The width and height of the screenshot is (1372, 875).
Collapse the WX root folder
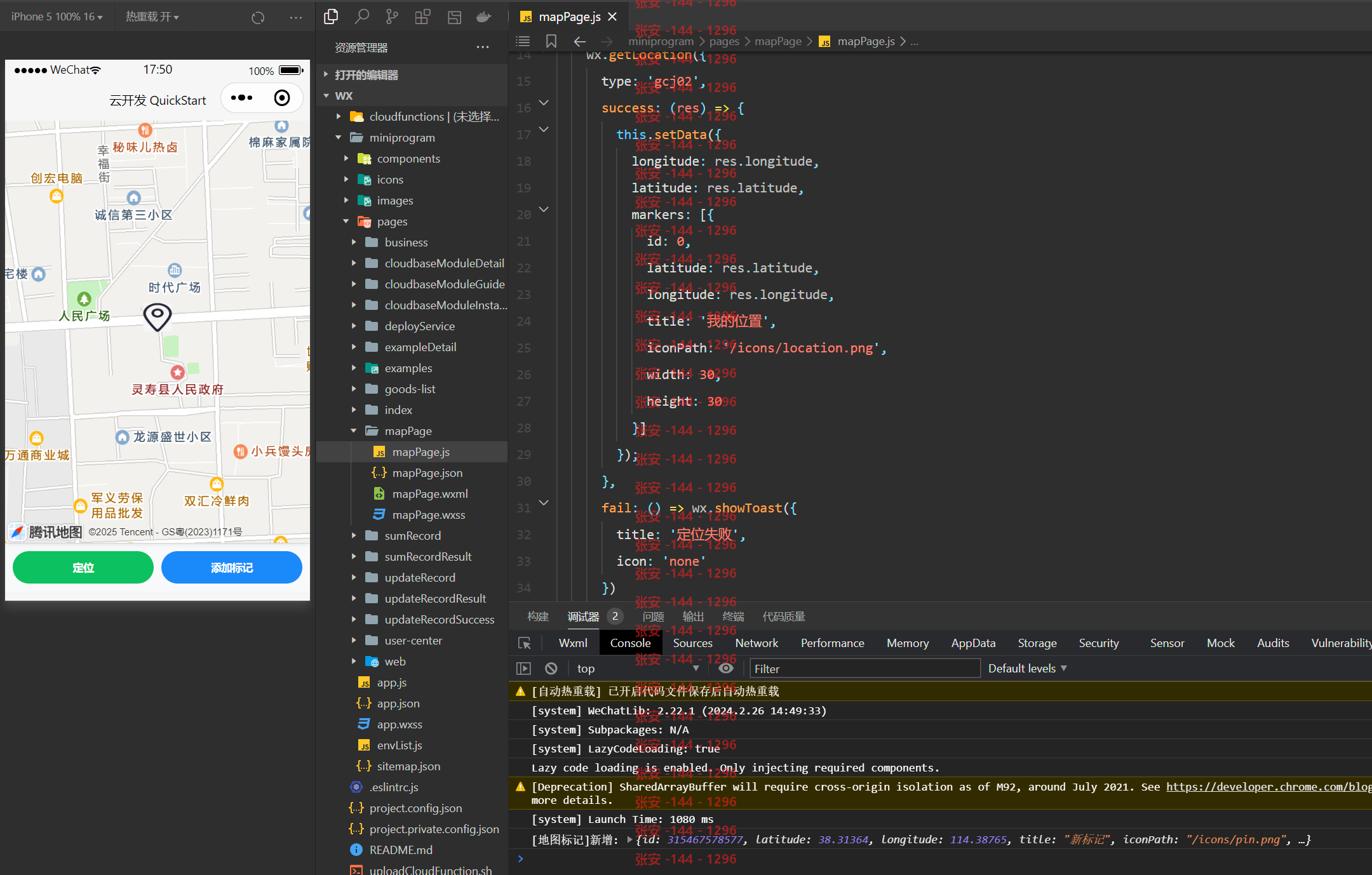click(412, 96)
